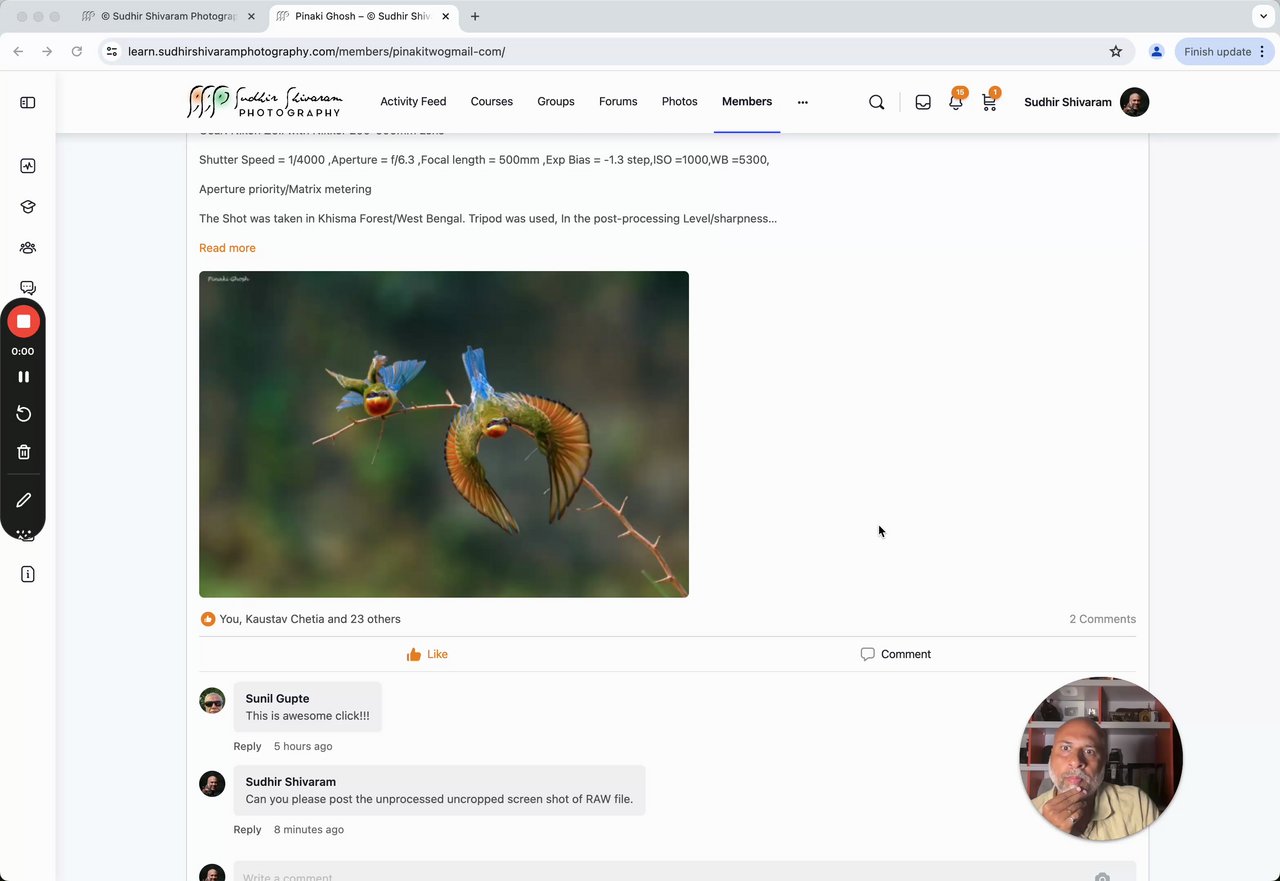Click the Finish update button
Viewport: 1280px width, 881px height.
[x=1217, y=51]
